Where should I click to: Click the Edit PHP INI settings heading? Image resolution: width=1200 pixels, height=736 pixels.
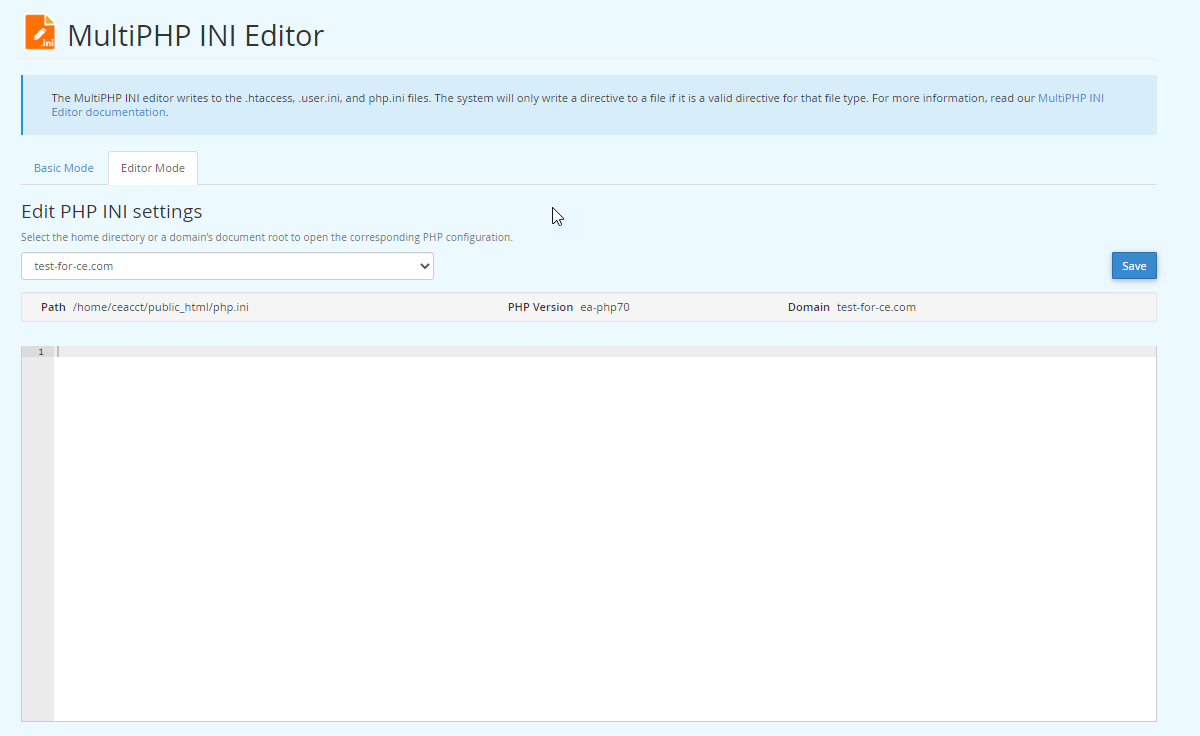112,212
